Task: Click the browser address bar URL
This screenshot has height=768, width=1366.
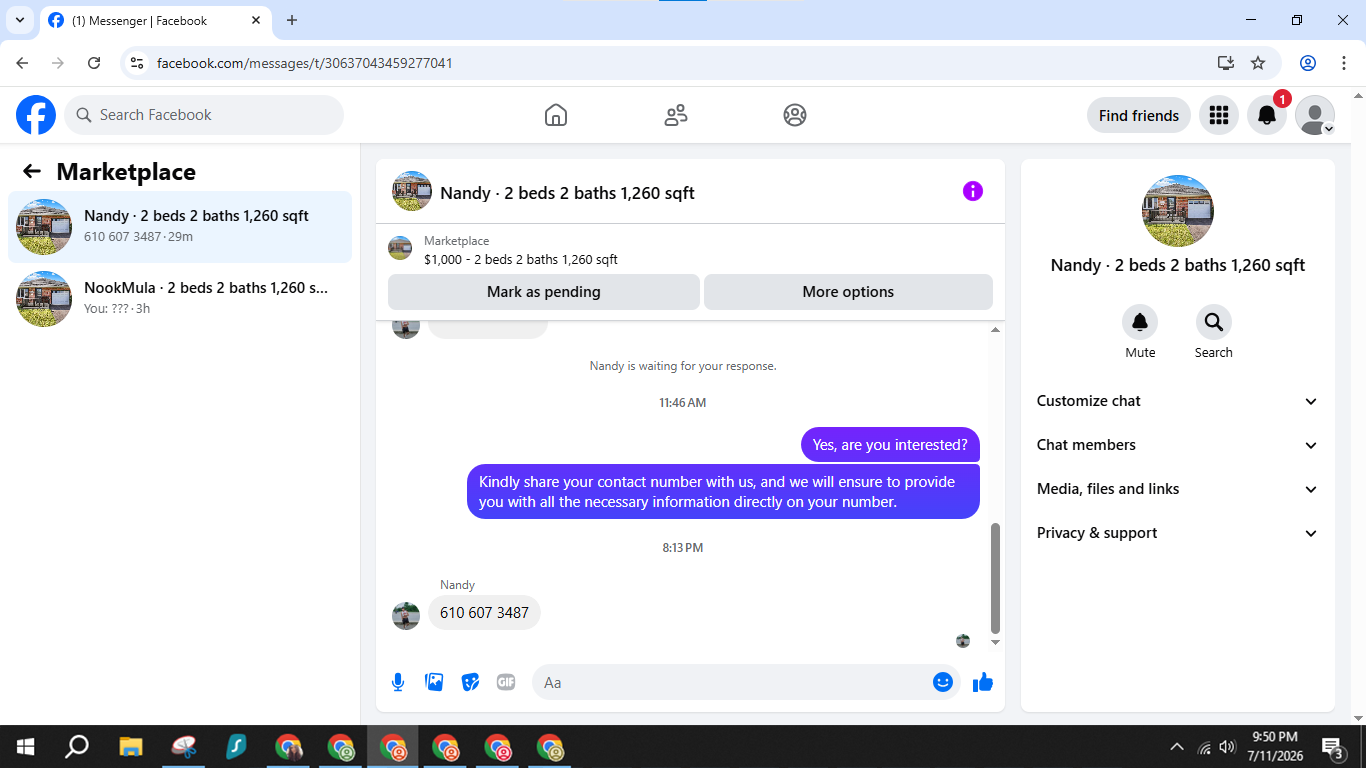Action: click(x=305, y=63)
